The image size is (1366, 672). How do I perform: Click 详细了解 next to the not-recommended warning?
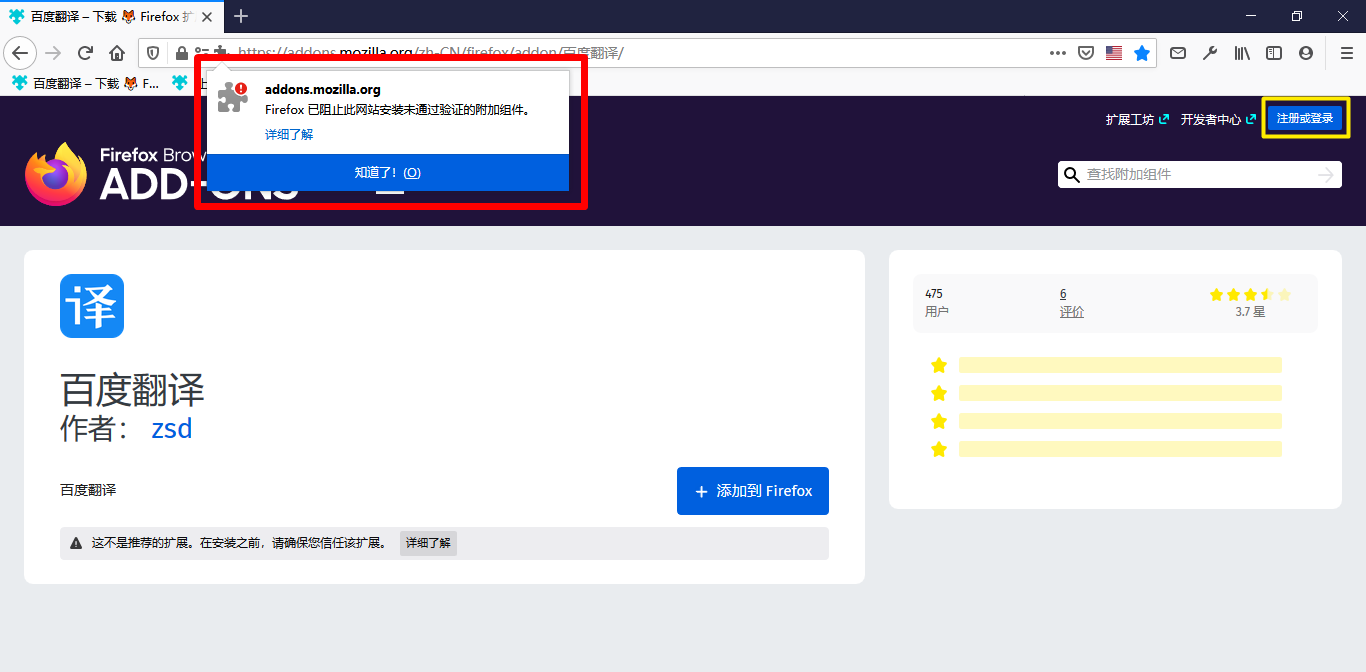(x=428, y=543)
